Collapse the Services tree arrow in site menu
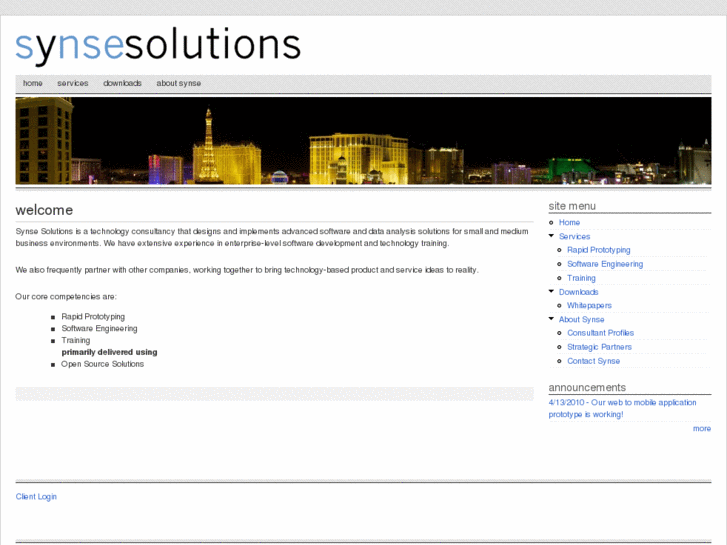Screen dimensions: 727x545 [551, 236]
